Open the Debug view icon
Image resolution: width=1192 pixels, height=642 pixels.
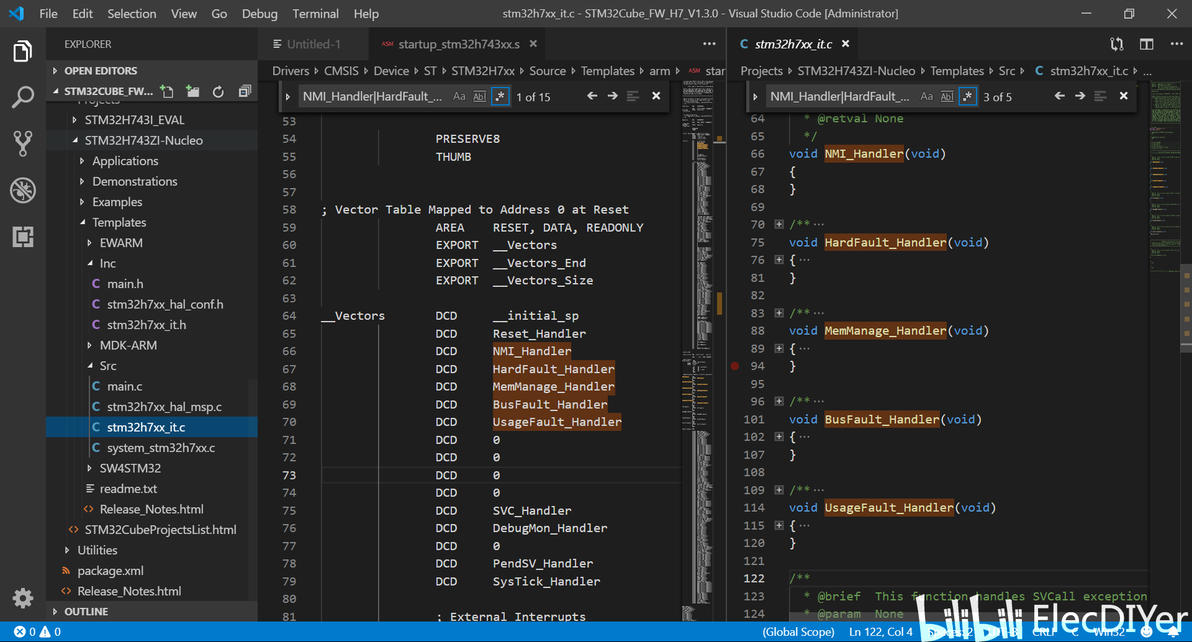click(22, 190)
